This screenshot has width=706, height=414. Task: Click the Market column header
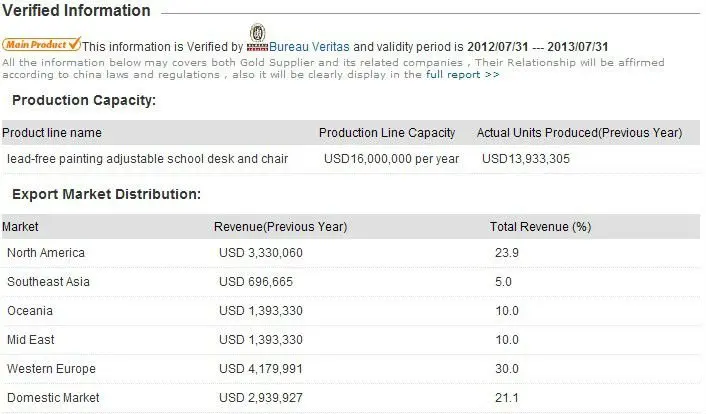click(x=21, y=227)
